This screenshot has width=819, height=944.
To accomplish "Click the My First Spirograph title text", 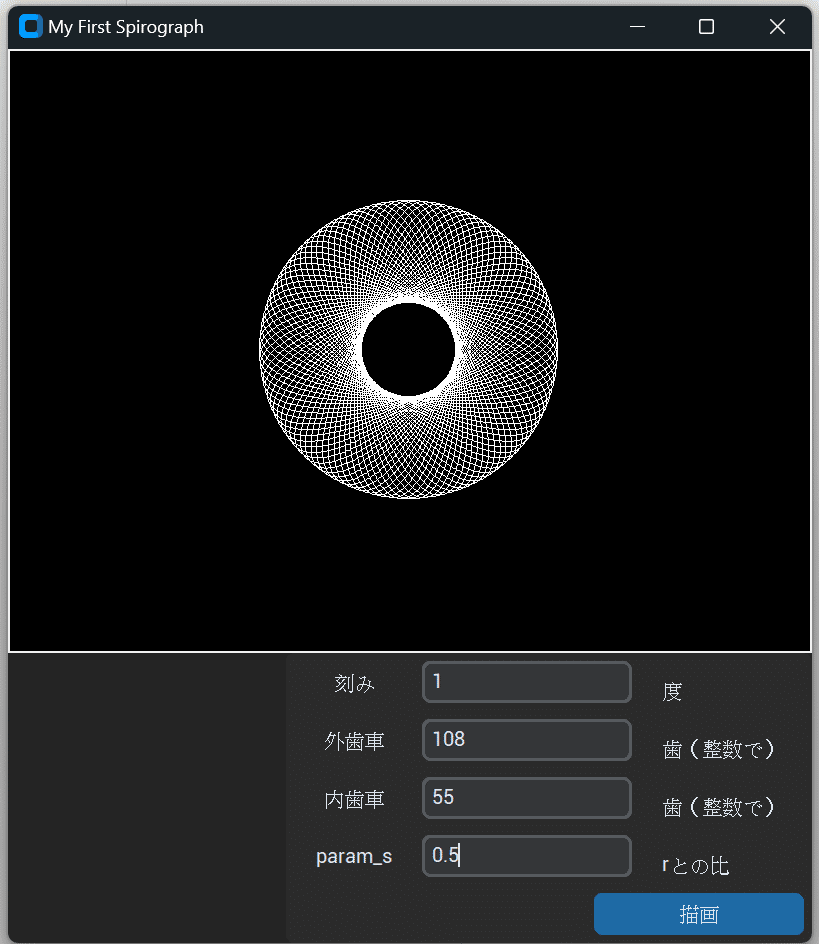I will 126,27.
